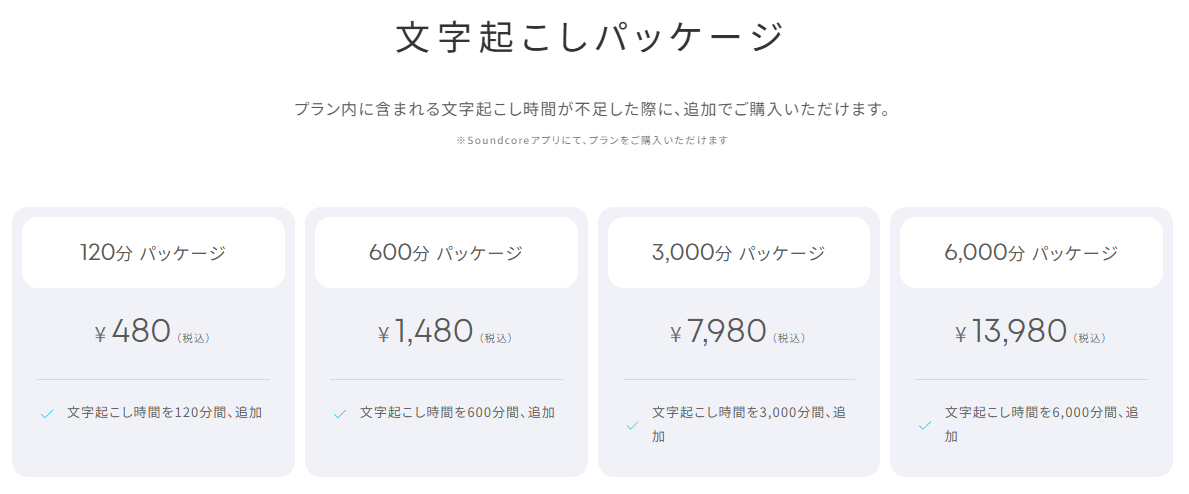
Task: Click the Soundcoreアプリ purchase note text
Action: click(x=592, y=141)
